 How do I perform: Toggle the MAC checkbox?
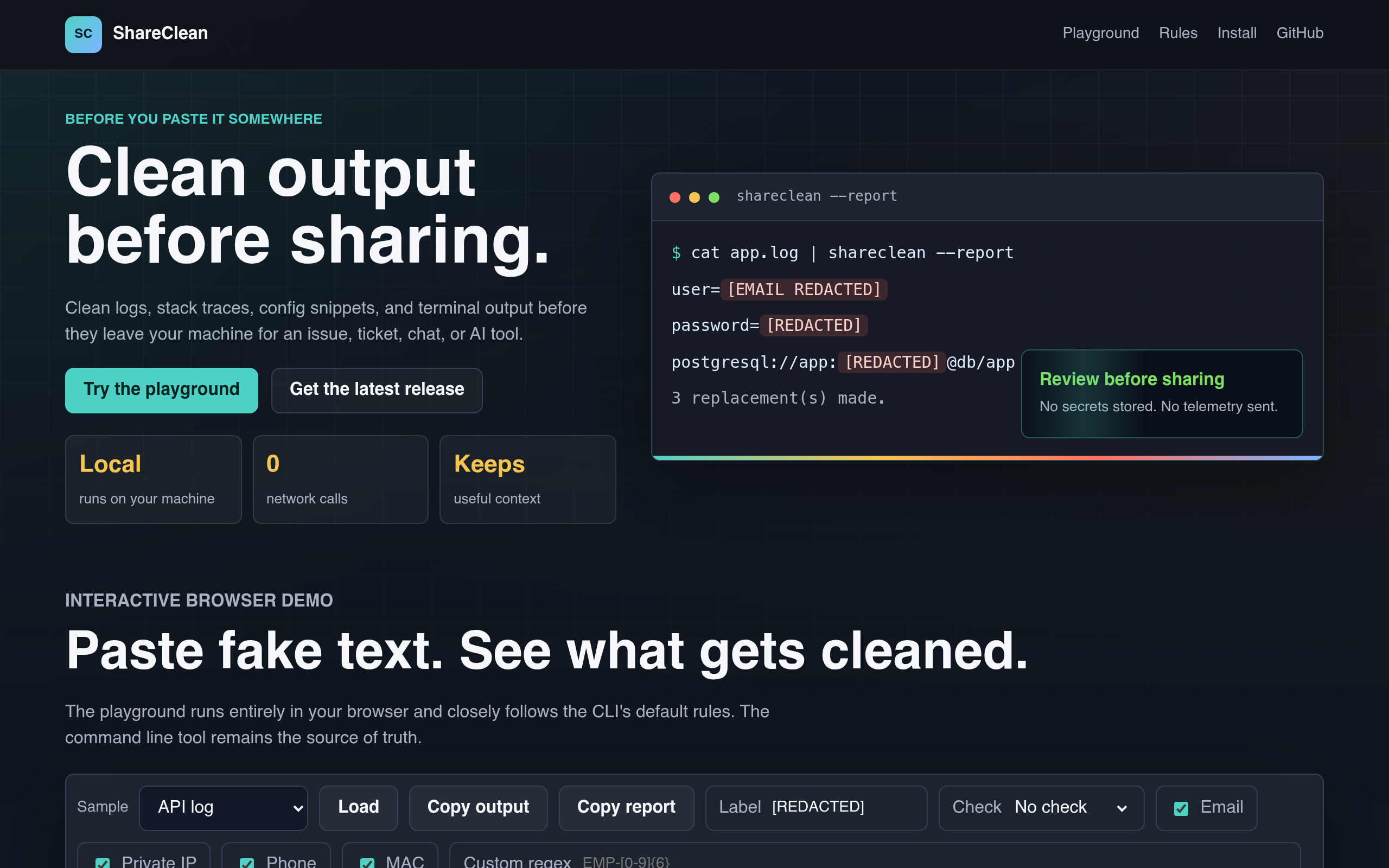click(367, 863)
